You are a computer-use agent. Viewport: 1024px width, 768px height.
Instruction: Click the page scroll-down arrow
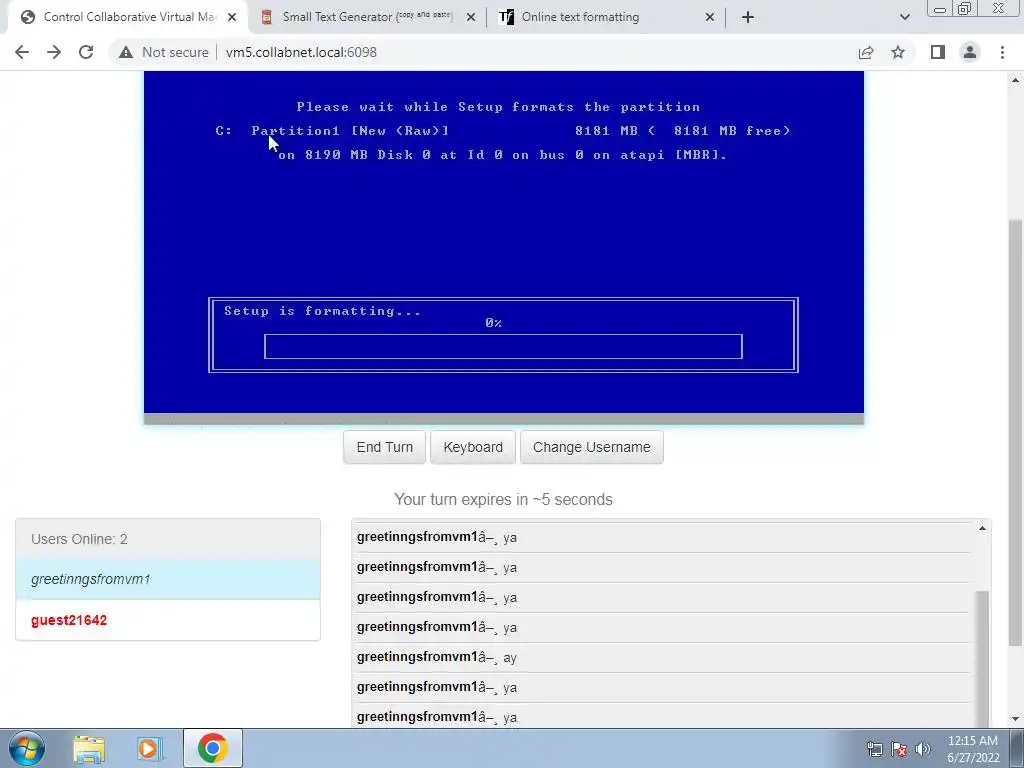tap(1015, 719)
